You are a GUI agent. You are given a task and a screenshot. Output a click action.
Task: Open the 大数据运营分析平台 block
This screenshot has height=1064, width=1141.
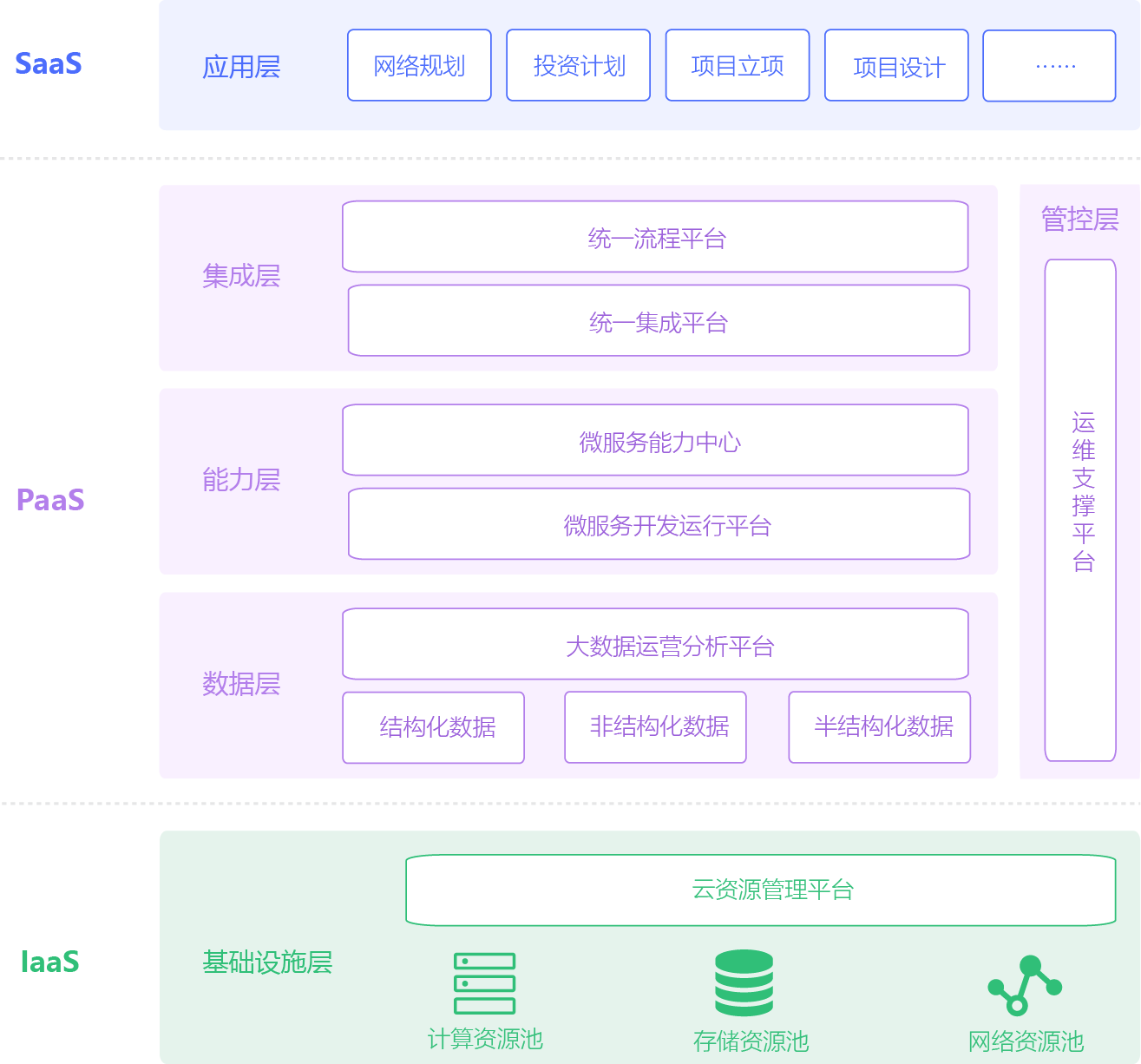(655, 644)
